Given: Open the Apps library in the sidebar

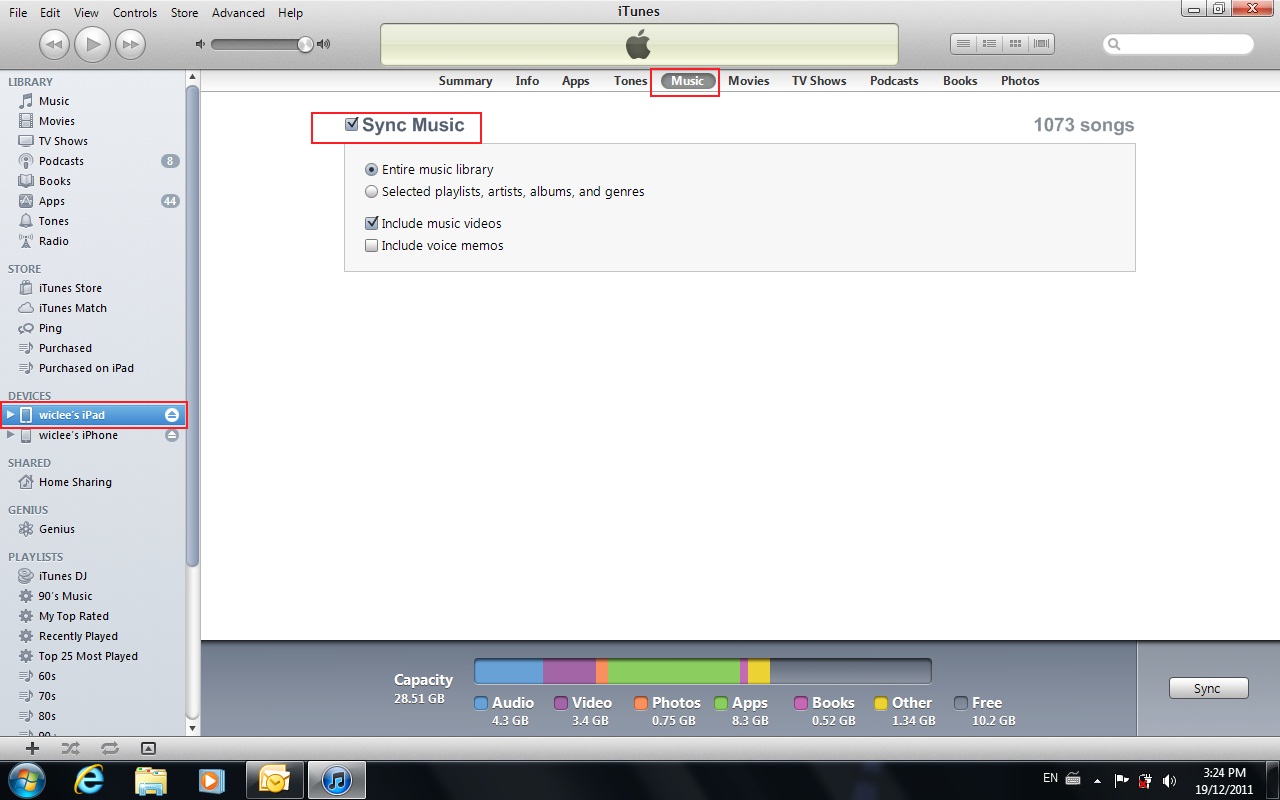Looking at the screenshot, I should point(51,201).
